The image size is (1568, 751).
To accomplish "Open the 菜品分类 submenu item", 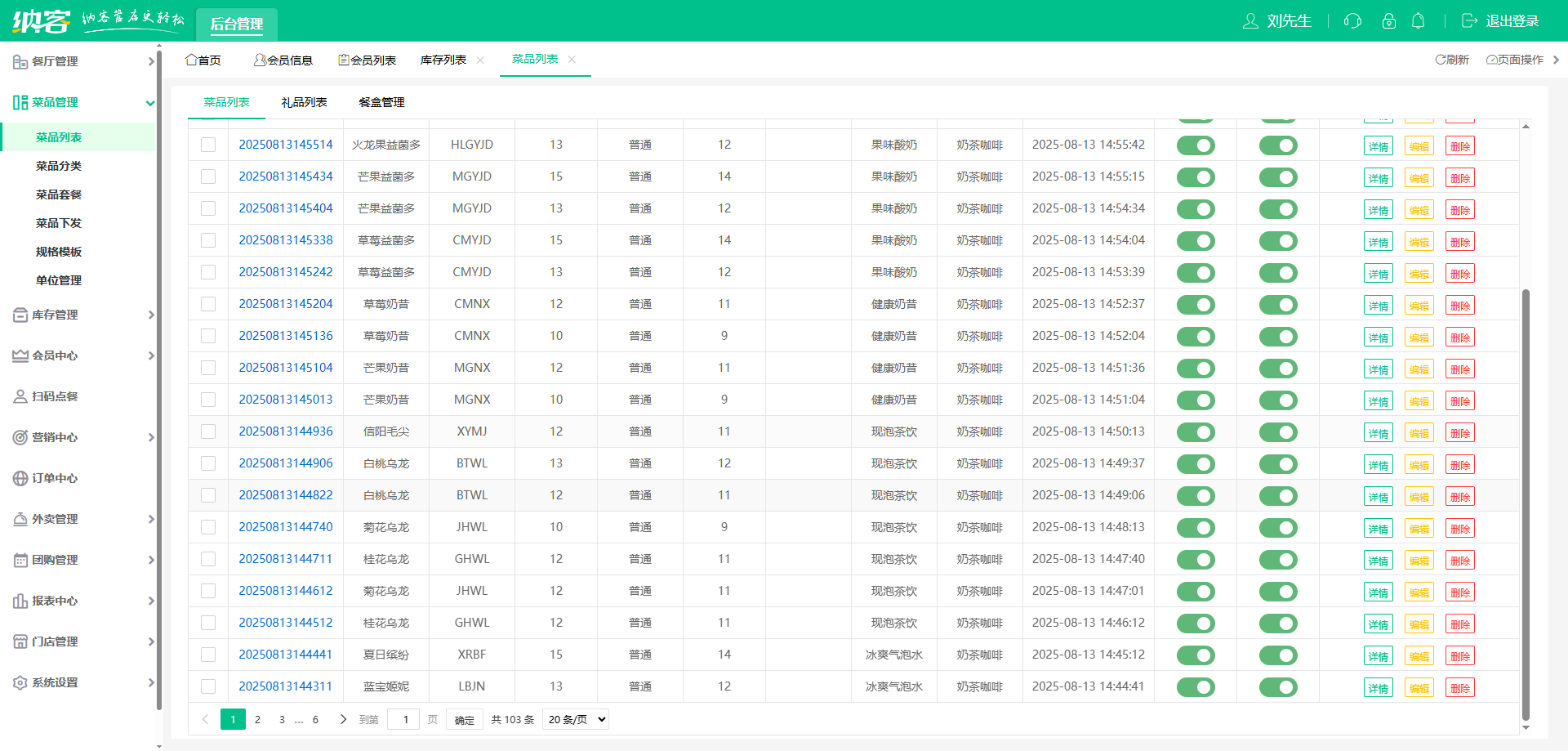I will 59,166.
